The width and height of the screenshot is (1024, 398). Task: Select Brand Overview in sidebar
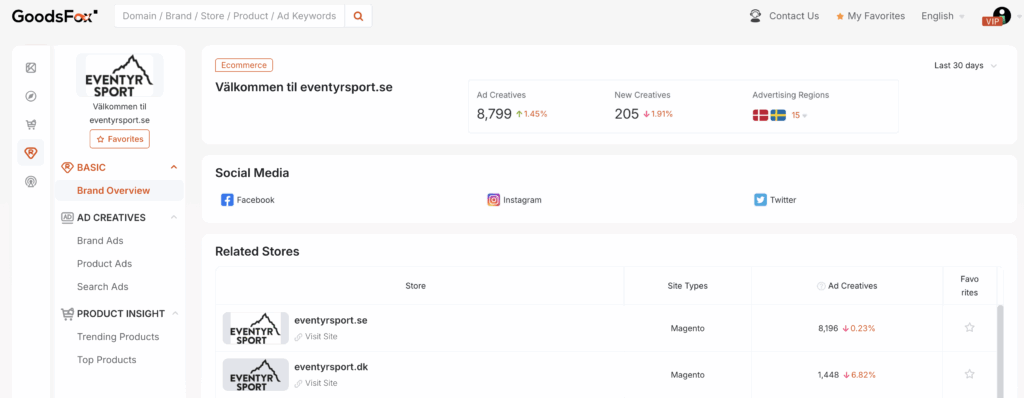[120, 191]
